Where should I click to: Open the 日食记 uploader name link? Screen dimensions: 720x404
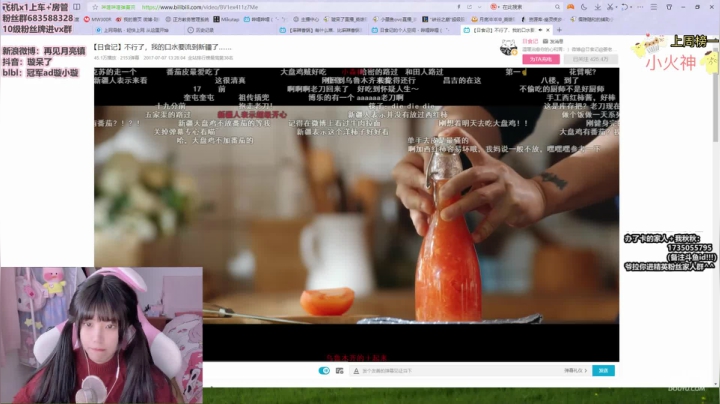pos(530,41)
